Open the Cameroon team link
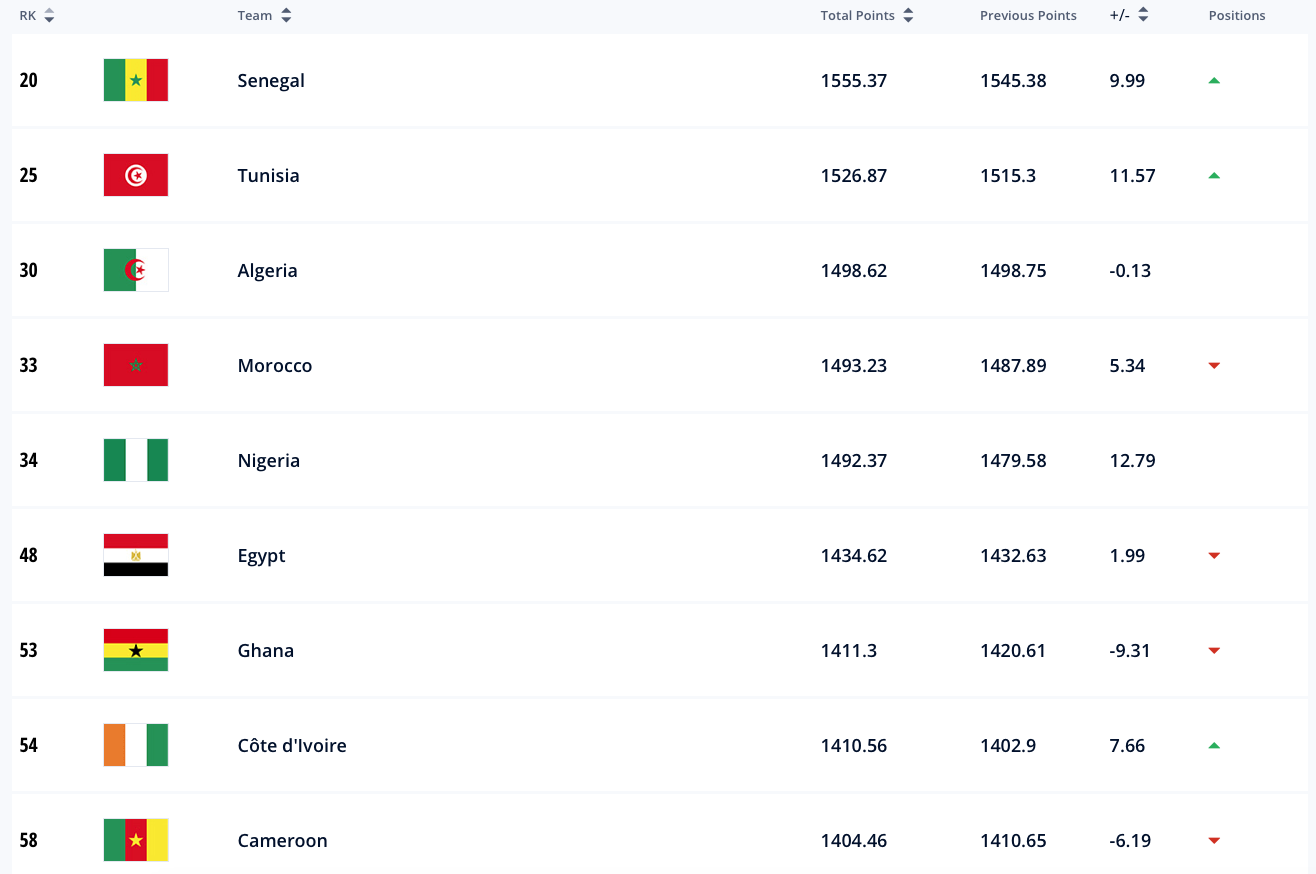Viewport: 1316px width, 874px height. click(282, 840)
